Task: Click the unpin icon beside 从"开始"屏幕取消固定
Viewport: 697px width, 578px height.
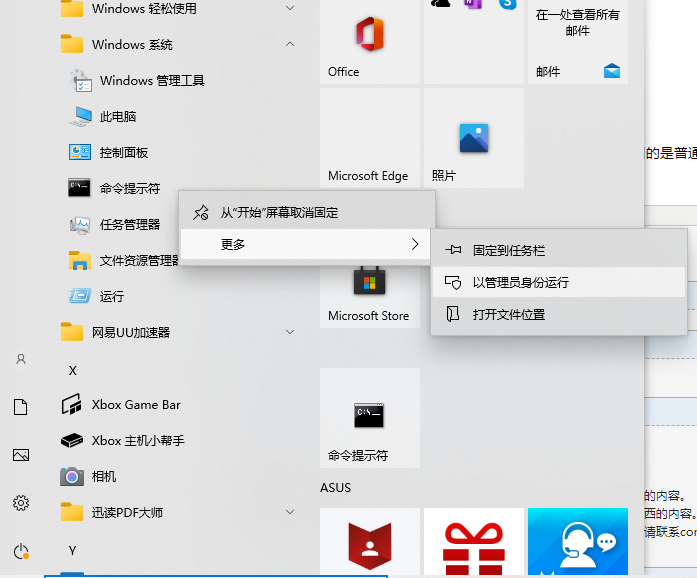Action: click(201, 213)
